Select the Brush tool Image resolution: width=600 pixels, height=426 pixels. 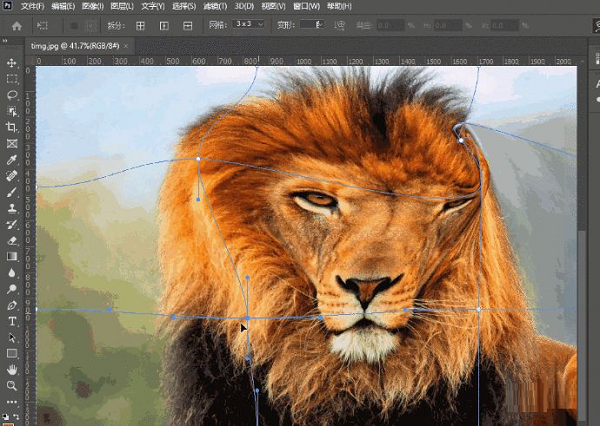click(x=12, y=192)
